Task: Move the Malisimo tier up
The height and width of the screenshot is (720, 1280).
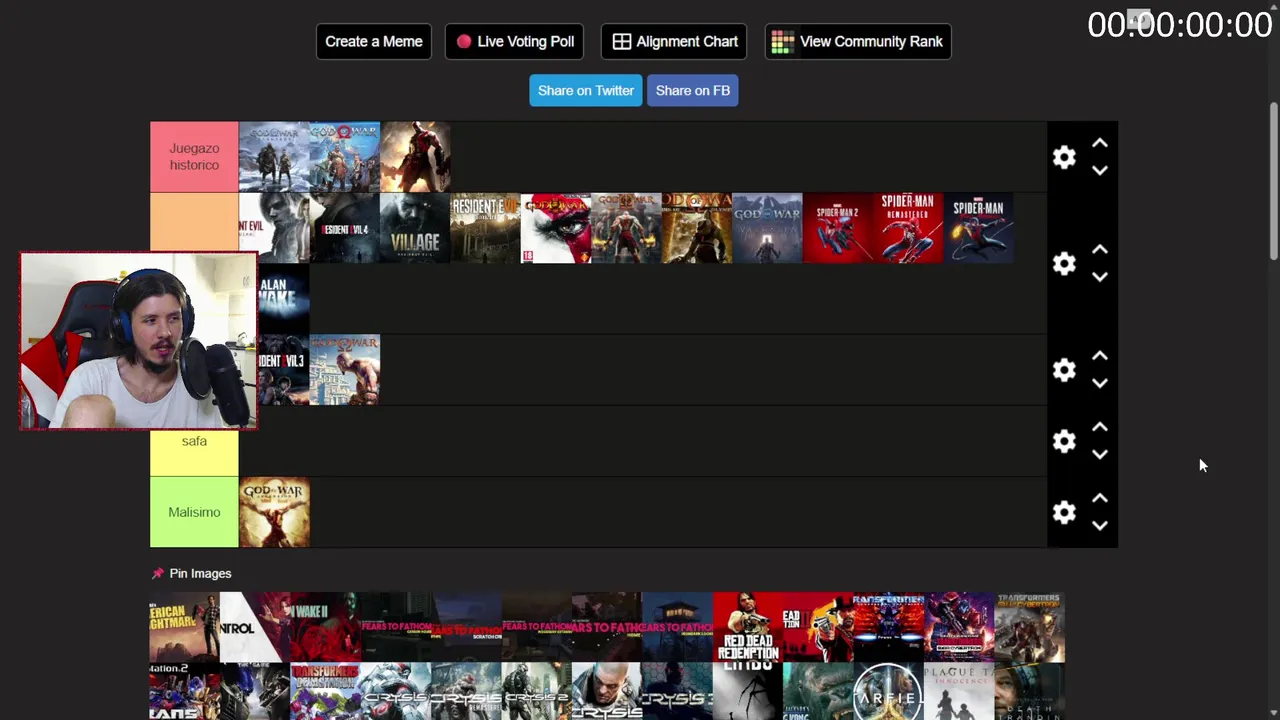Action: [x=1100, y=498]
